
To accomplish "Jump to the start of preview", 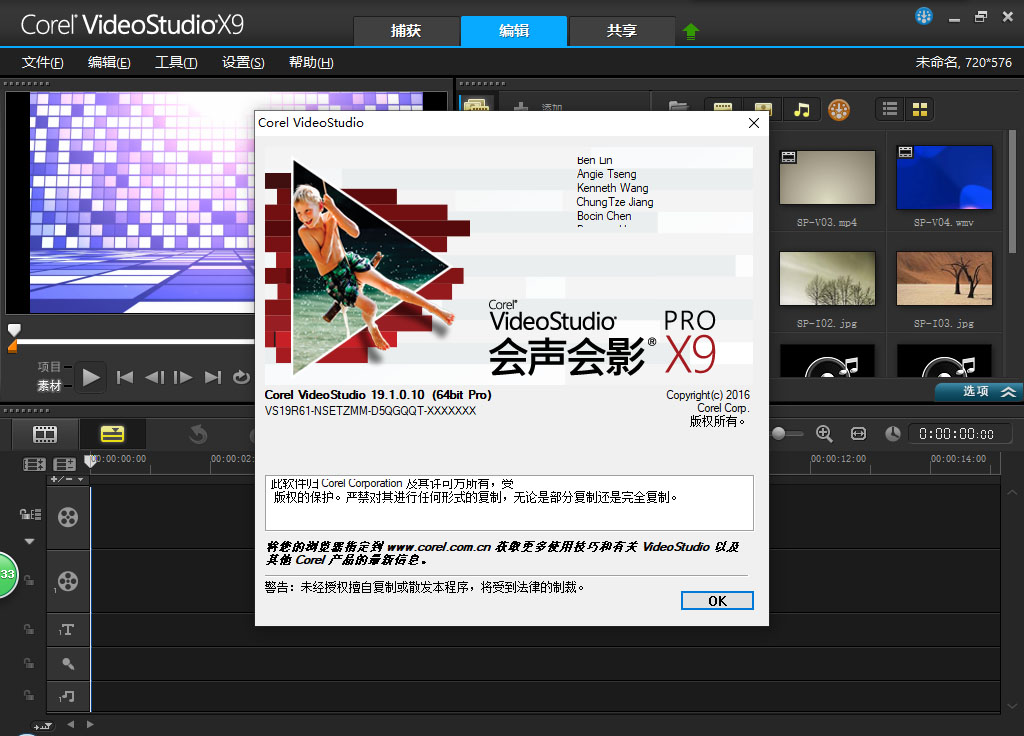I will [125, 377].
